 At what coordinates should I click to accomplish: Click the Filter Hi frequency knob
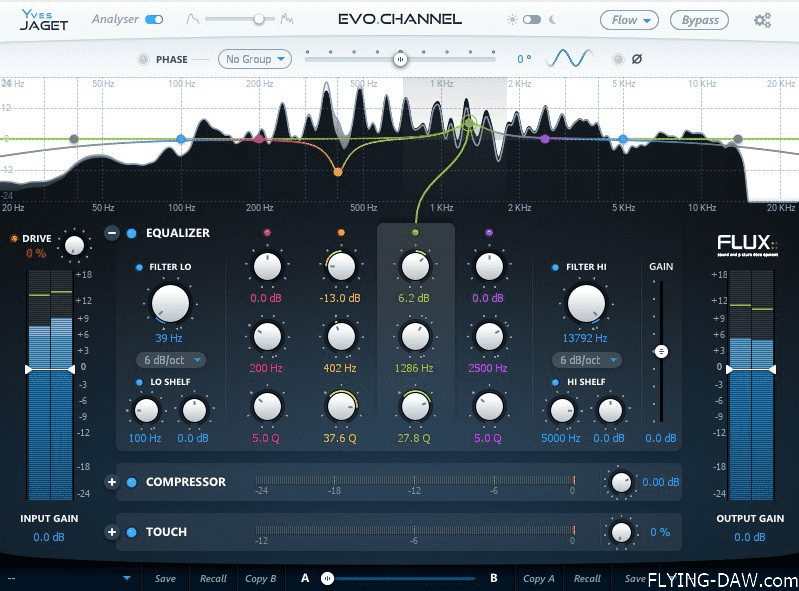click(x=586, y=304)
